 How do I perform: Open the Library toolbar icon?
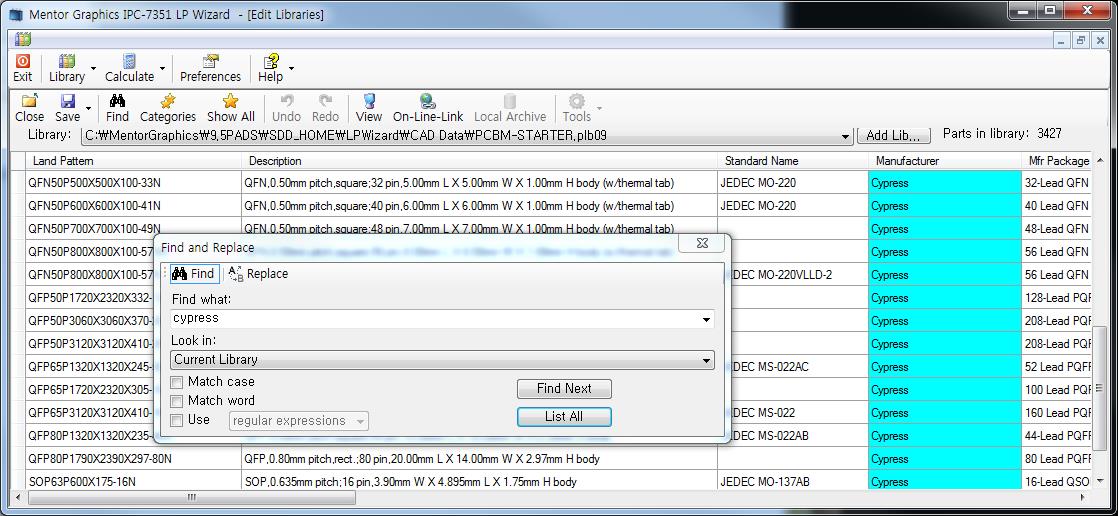coord(67,63)
